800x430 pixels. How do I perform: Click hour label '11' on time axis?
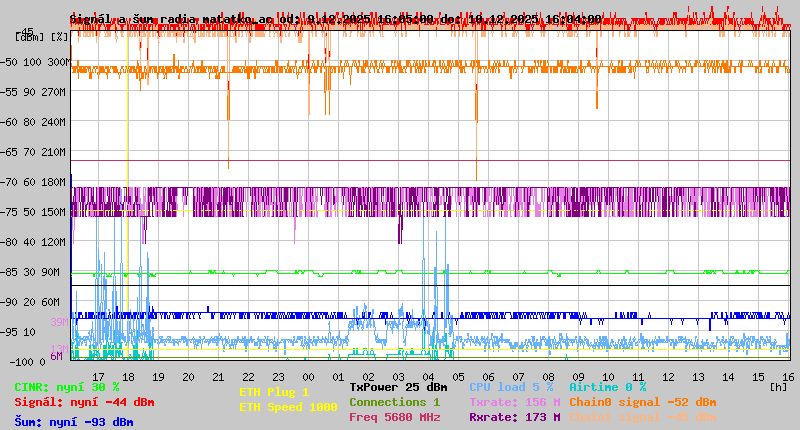638,377
